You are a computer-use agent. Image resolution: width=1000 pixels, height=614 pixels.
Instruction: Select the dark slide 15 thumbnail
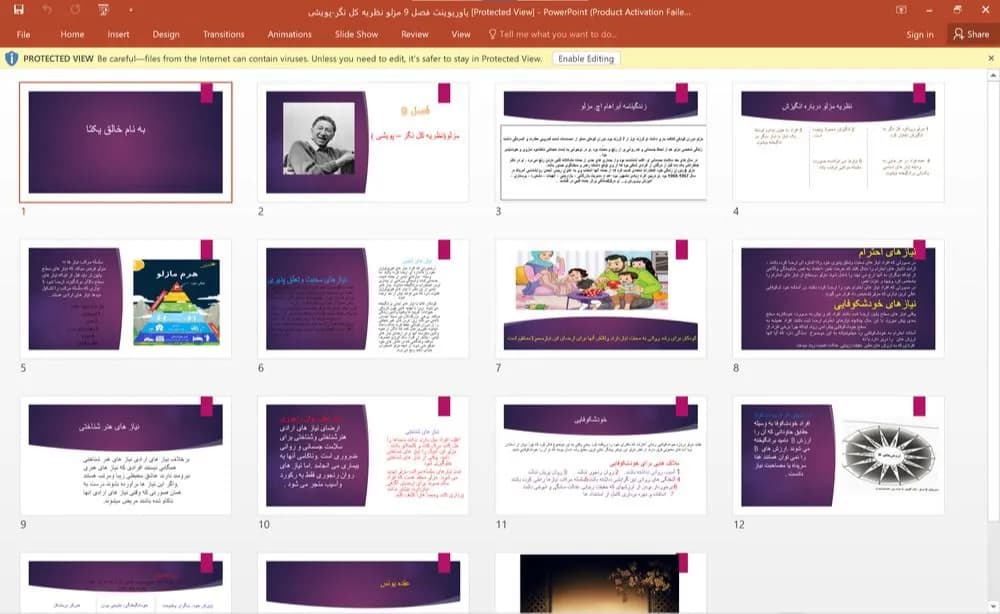601,583
